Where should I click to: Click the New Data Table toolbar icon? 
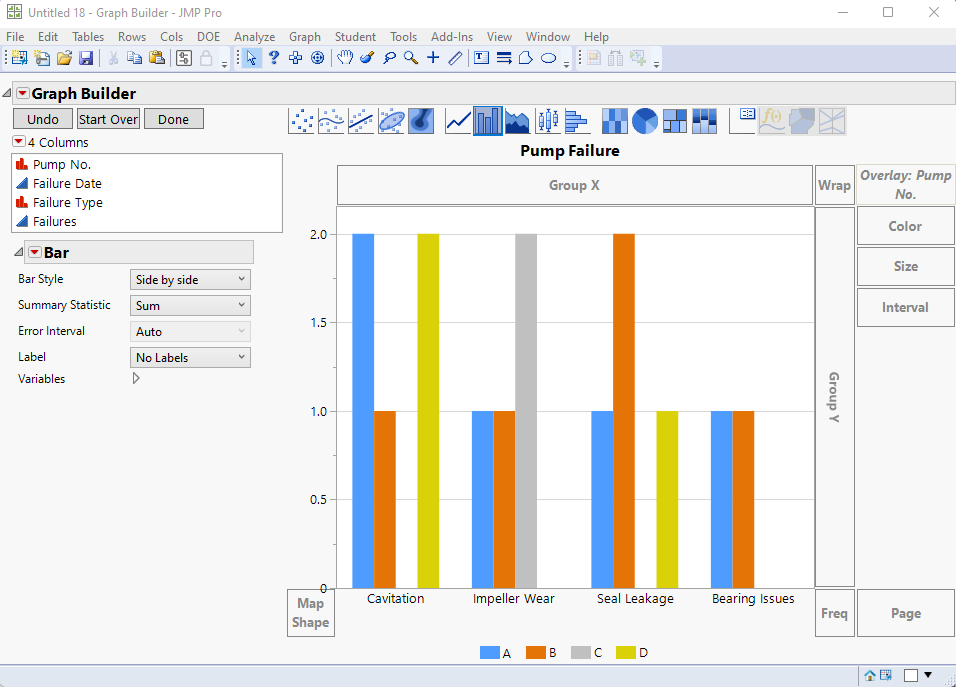20,58
